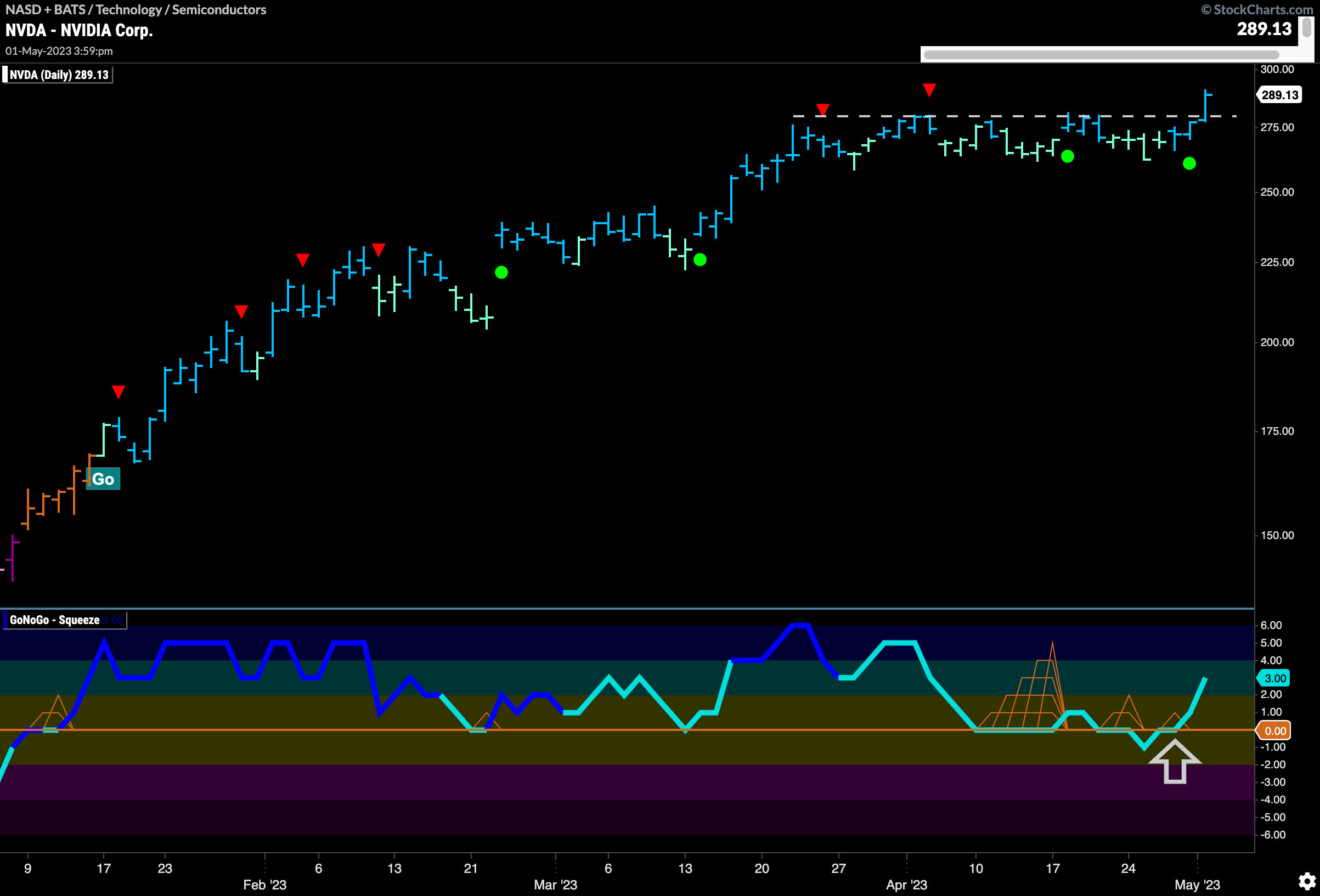Click the 150.00 price axis label
This screenshot has width=1320, height=896.
[1277, 535]
